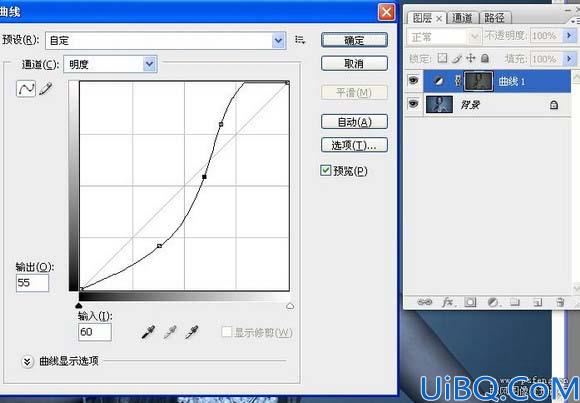The image size is (580, 403).
Task: Open the 预设 preset dropdown
Action: click(165, 40)
